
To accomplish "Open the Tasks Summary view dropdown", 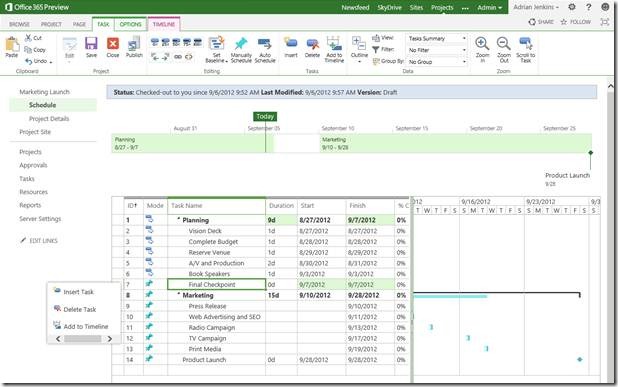I will click(x=437, y=38).
